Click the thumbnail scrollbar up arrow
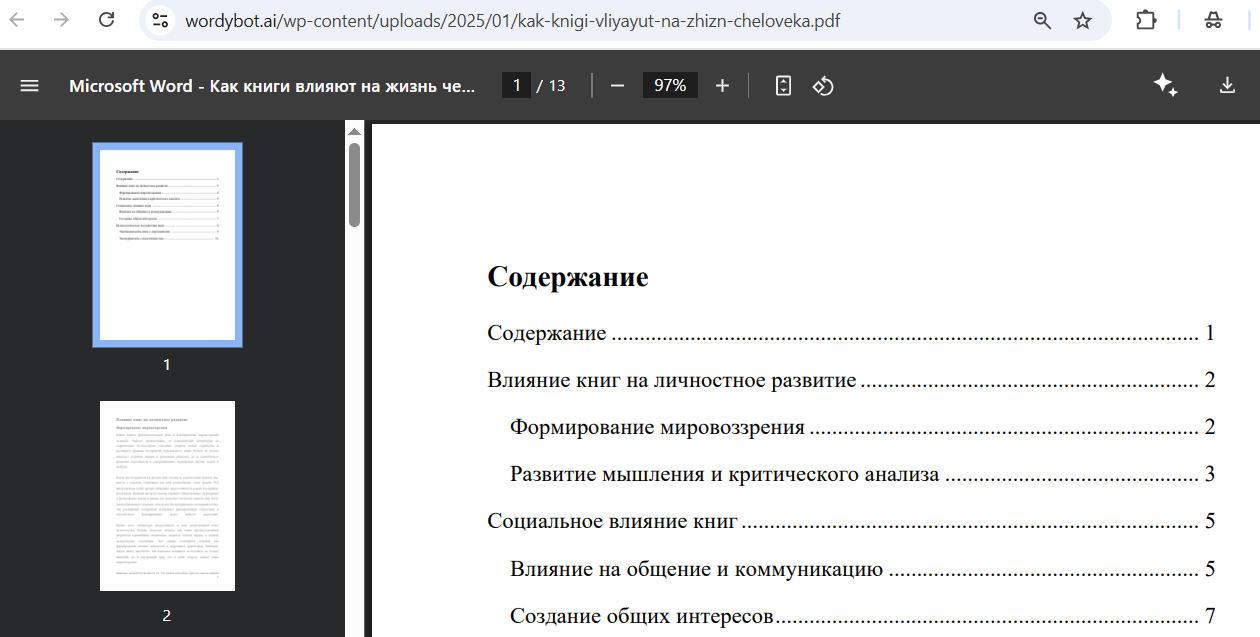The height and width of the screenshot is (637, 1260). (x=354, y=131)
